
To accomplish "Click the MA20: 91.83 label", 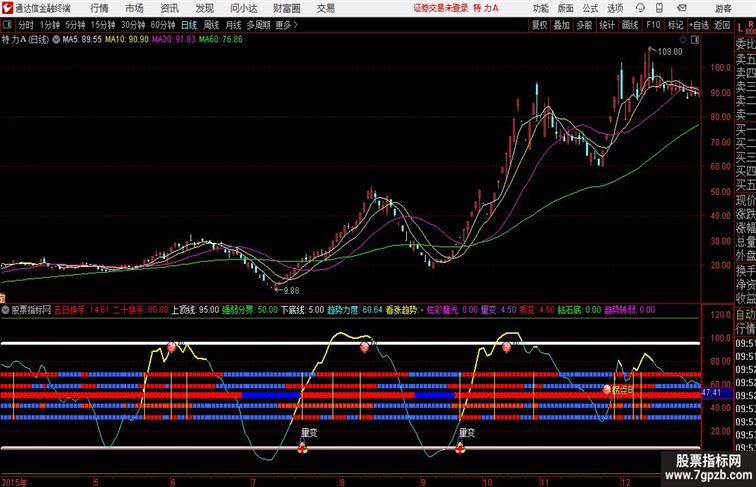I will [x=174, y=40].
